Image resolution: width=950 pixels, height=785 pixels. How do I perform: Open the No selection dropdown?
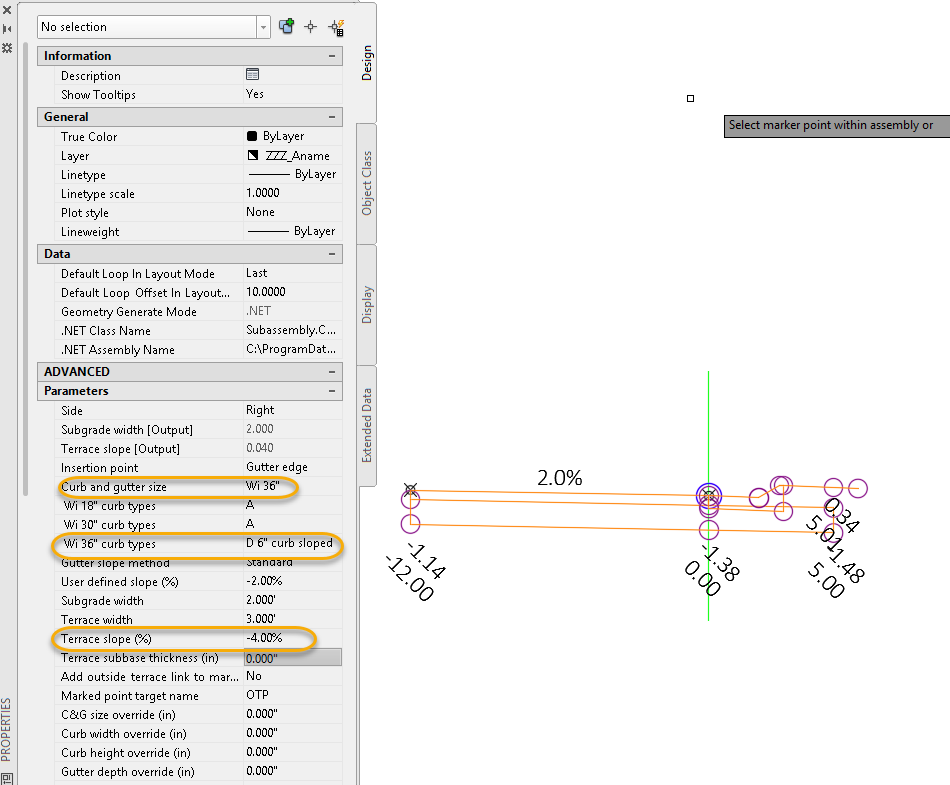pos(263,27)
